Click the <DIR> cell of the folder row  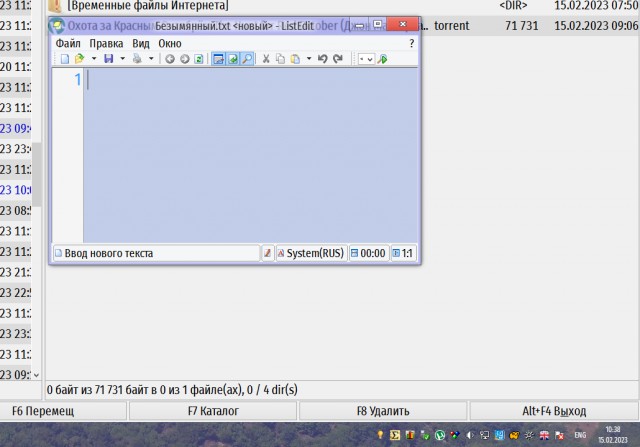[513, 6]
